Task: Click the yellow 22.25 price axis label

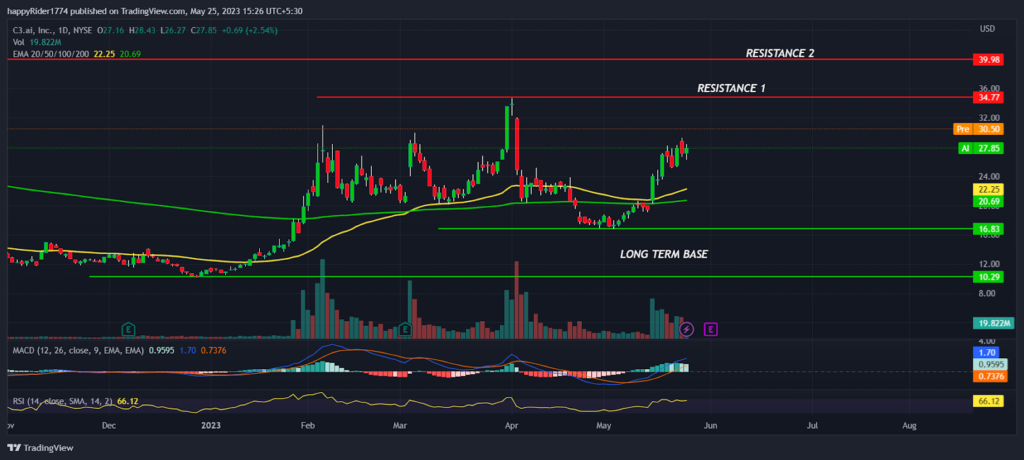Action: [987, 189]
